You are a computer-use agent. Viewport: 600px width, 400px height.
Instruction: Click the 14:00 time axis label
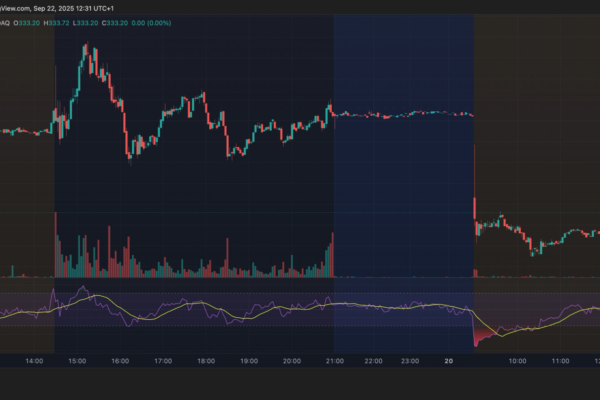pyautogui.click(x=33, y=360)
